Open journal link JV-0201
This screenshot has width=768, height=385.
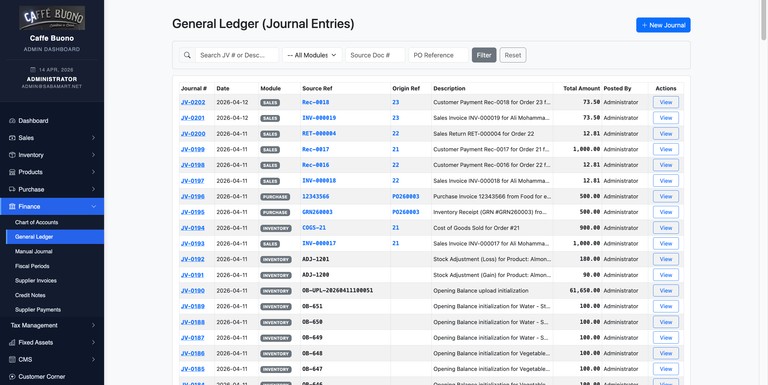pyautogui.click(x=192, y=118)
